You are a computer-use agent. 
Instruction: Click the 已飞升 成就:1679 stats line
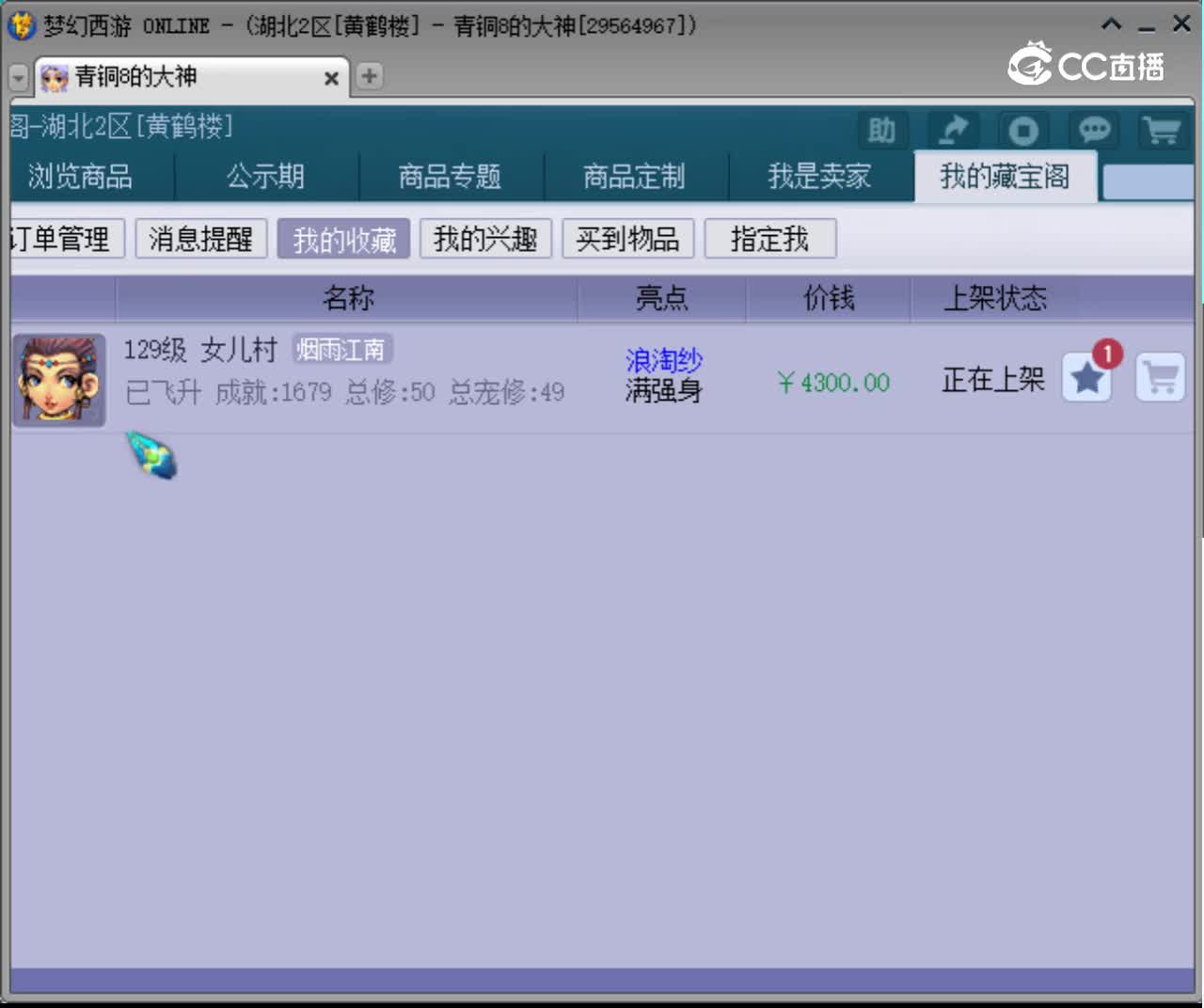pos(344,392)
